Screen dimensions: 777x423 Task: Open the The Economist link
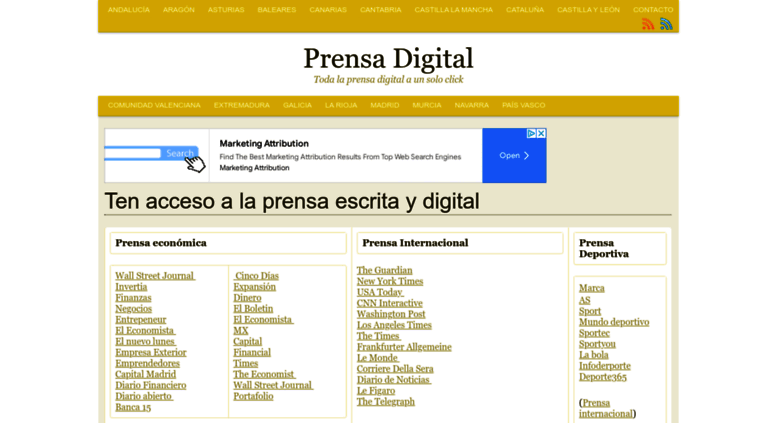pyautogui.click(x=264, y=374)
